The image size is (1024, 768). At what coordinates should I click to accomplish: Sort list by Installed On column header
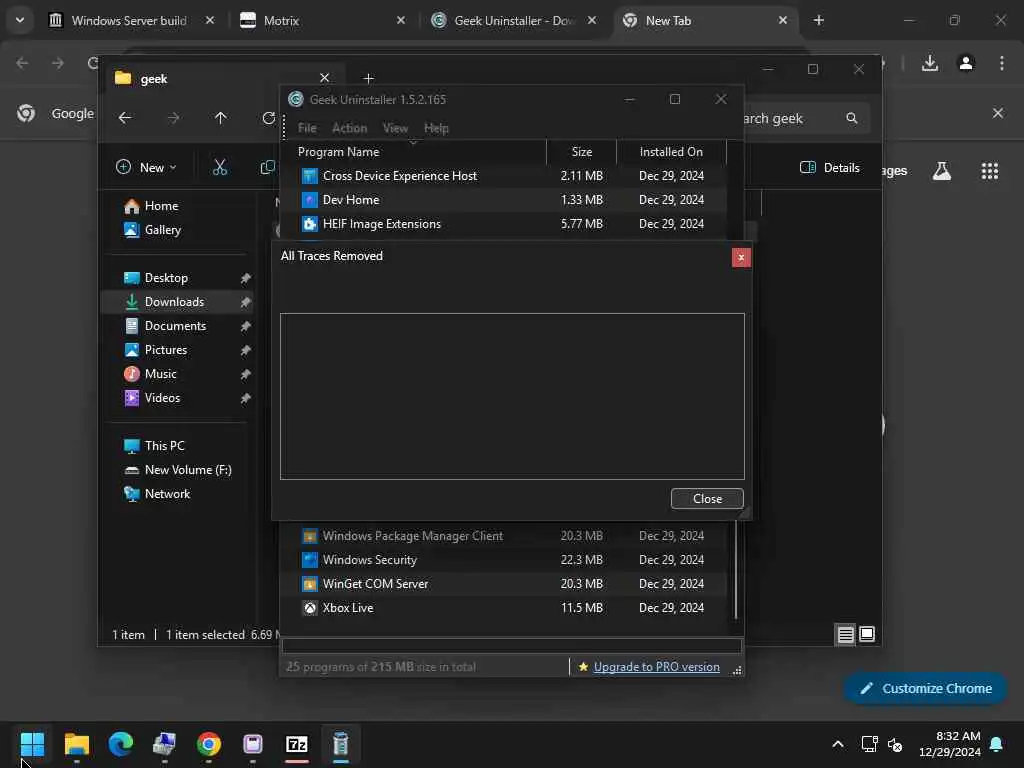pyautogui.click(x=671, y=152)
